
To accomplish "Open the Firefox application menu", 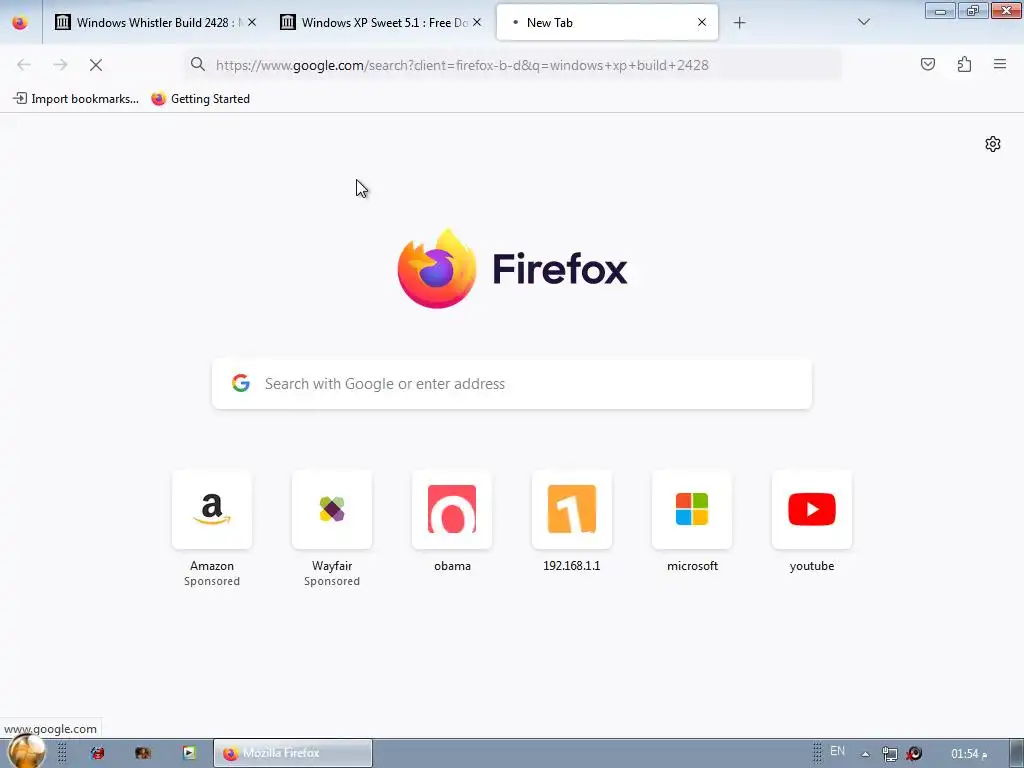I will pos(1000,65).
